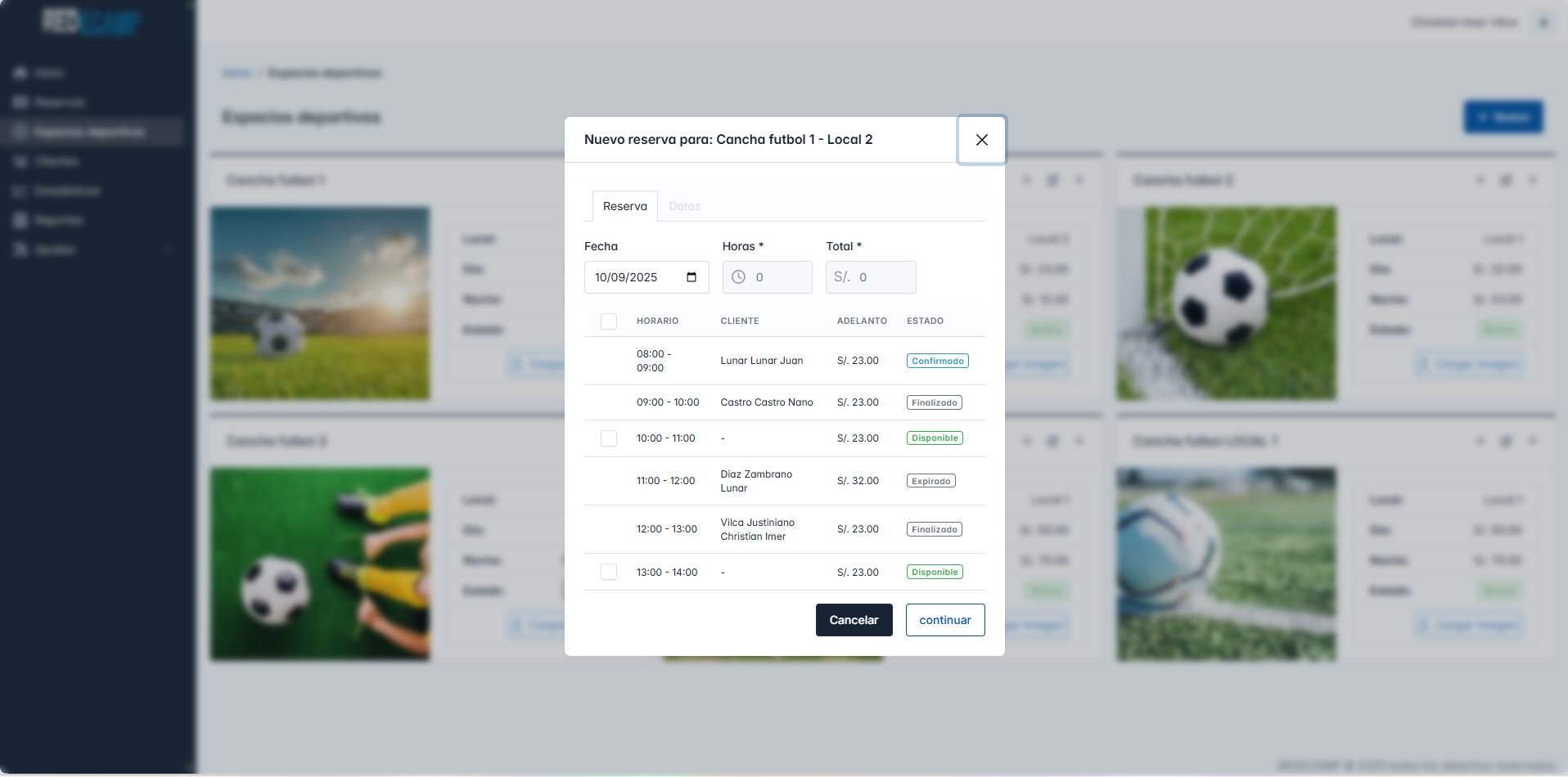Check the 13:00 - 14:00 time slot

point(609,573)
